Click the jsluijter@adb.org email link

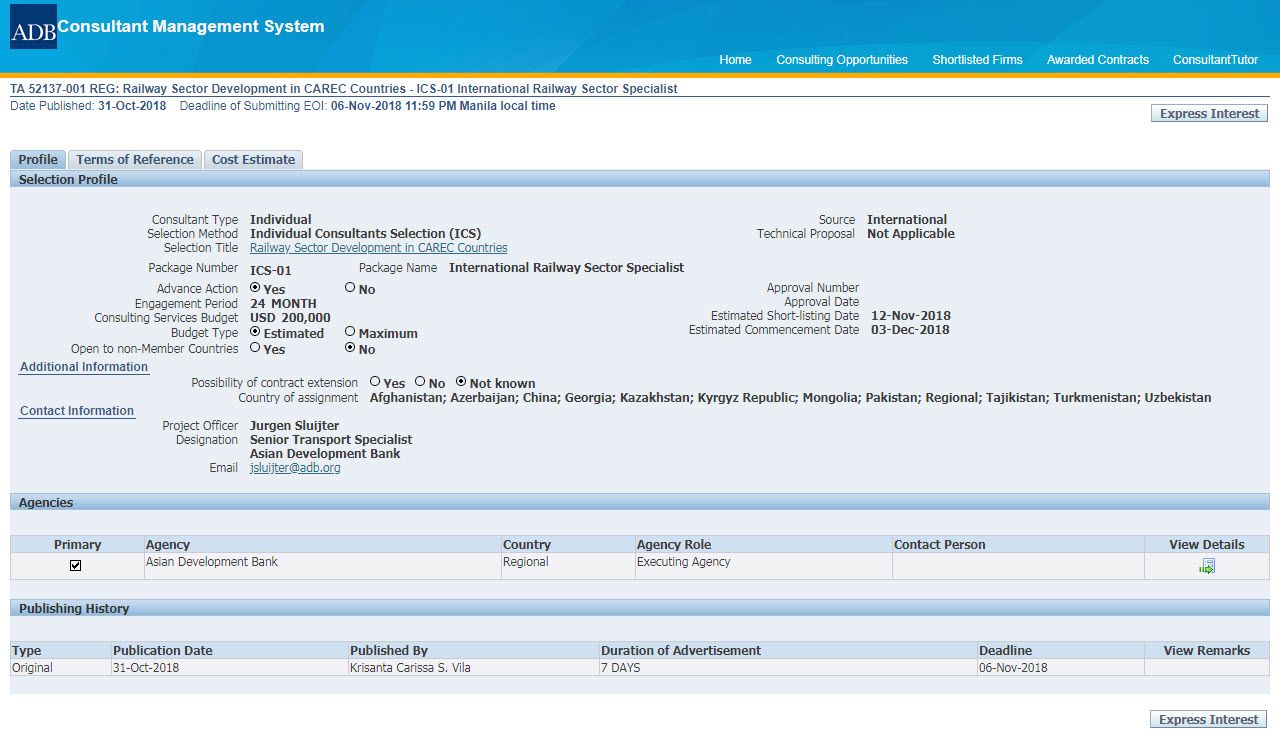295,468
